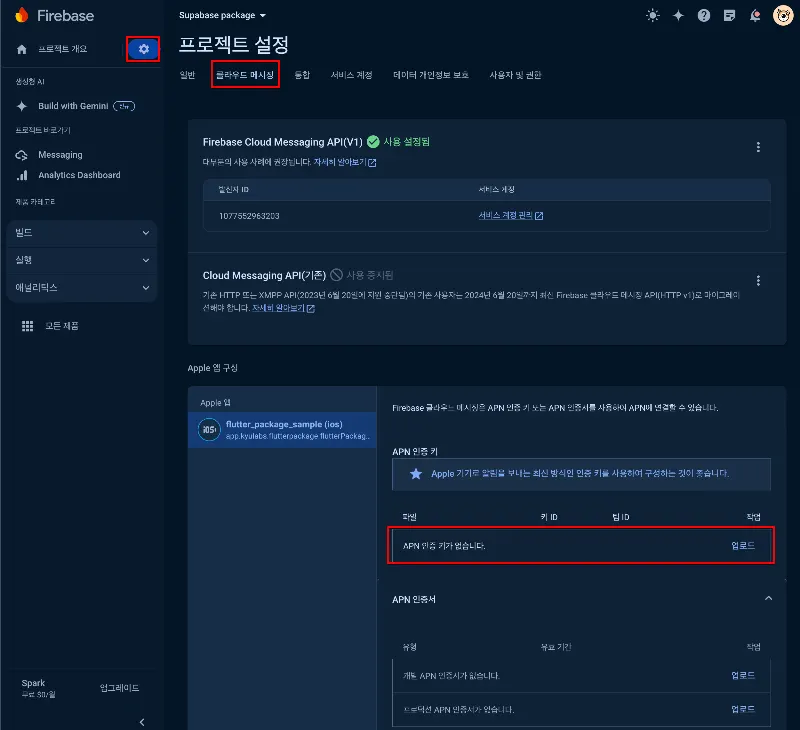Open Build with Gemini in sidebar
Viewport: 800px width, 730px height.
point(73,106)
